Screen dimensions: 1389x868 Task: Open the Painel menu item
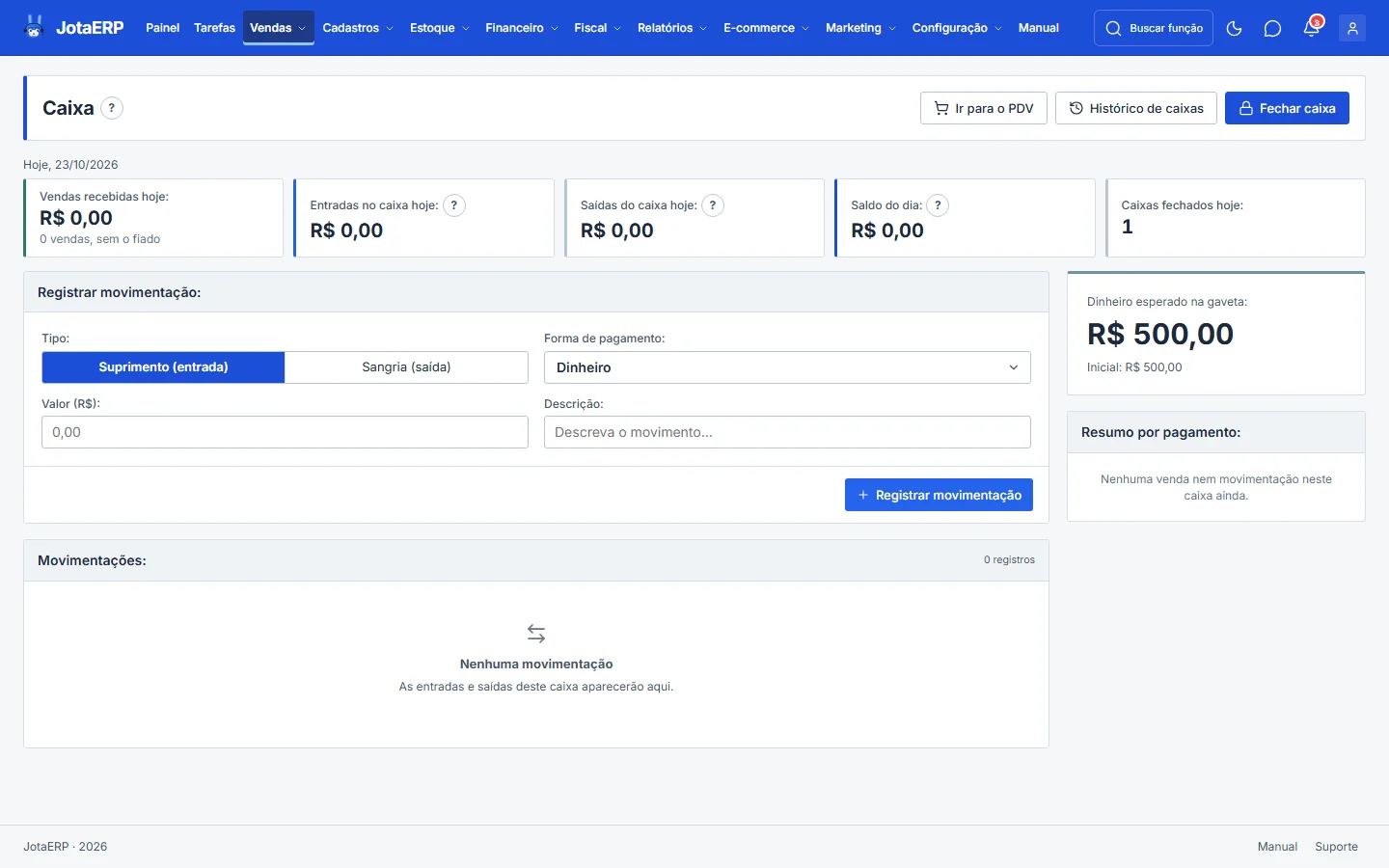coord(162,28)
